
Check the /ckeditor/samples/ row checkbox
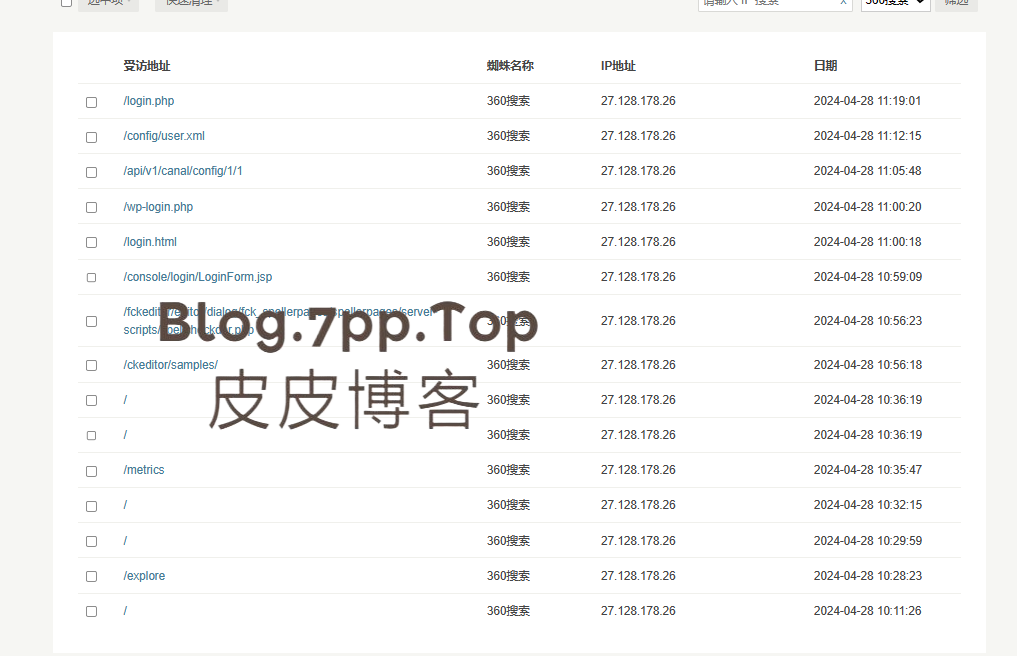[92, 365]
